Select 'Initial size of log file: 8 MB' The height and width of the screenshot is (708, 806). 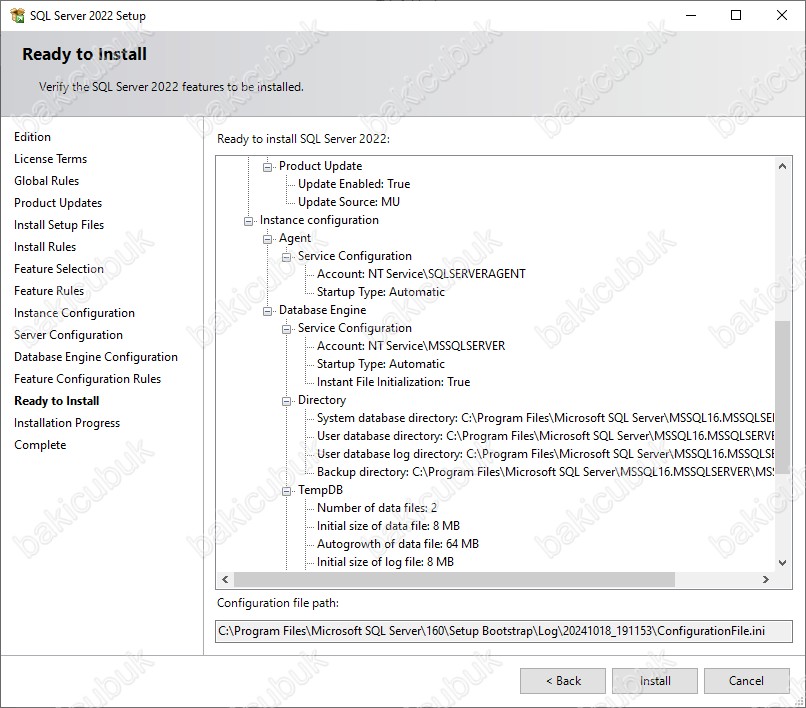386,562
